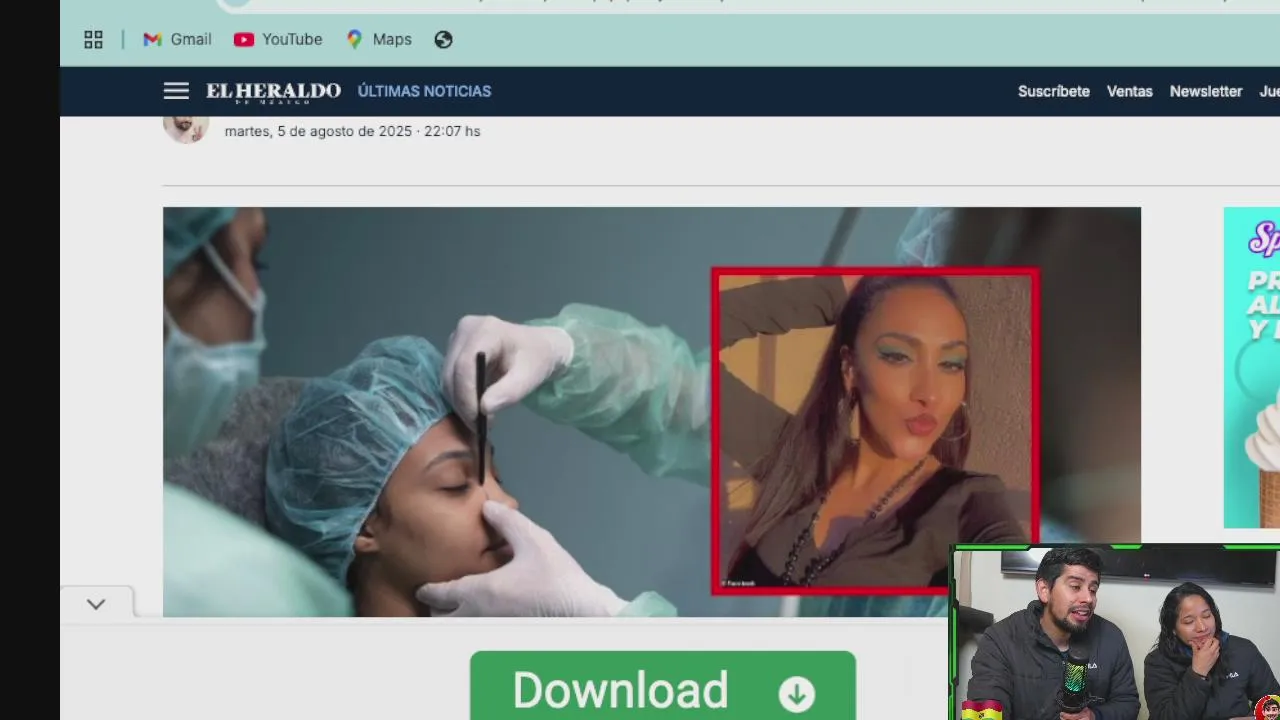Screen dimensions: 1280x720
Task: Click the red-framed inset woman photo
Action: coord(875,431)
